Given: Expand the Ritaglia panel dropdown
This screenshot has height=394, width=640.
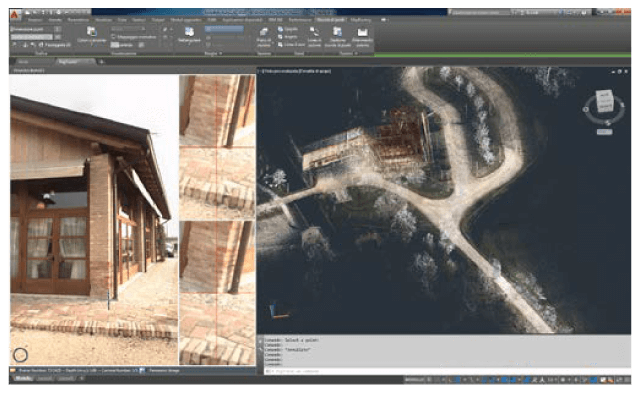Looking at the screenshot, I should (x=214, y=53).
